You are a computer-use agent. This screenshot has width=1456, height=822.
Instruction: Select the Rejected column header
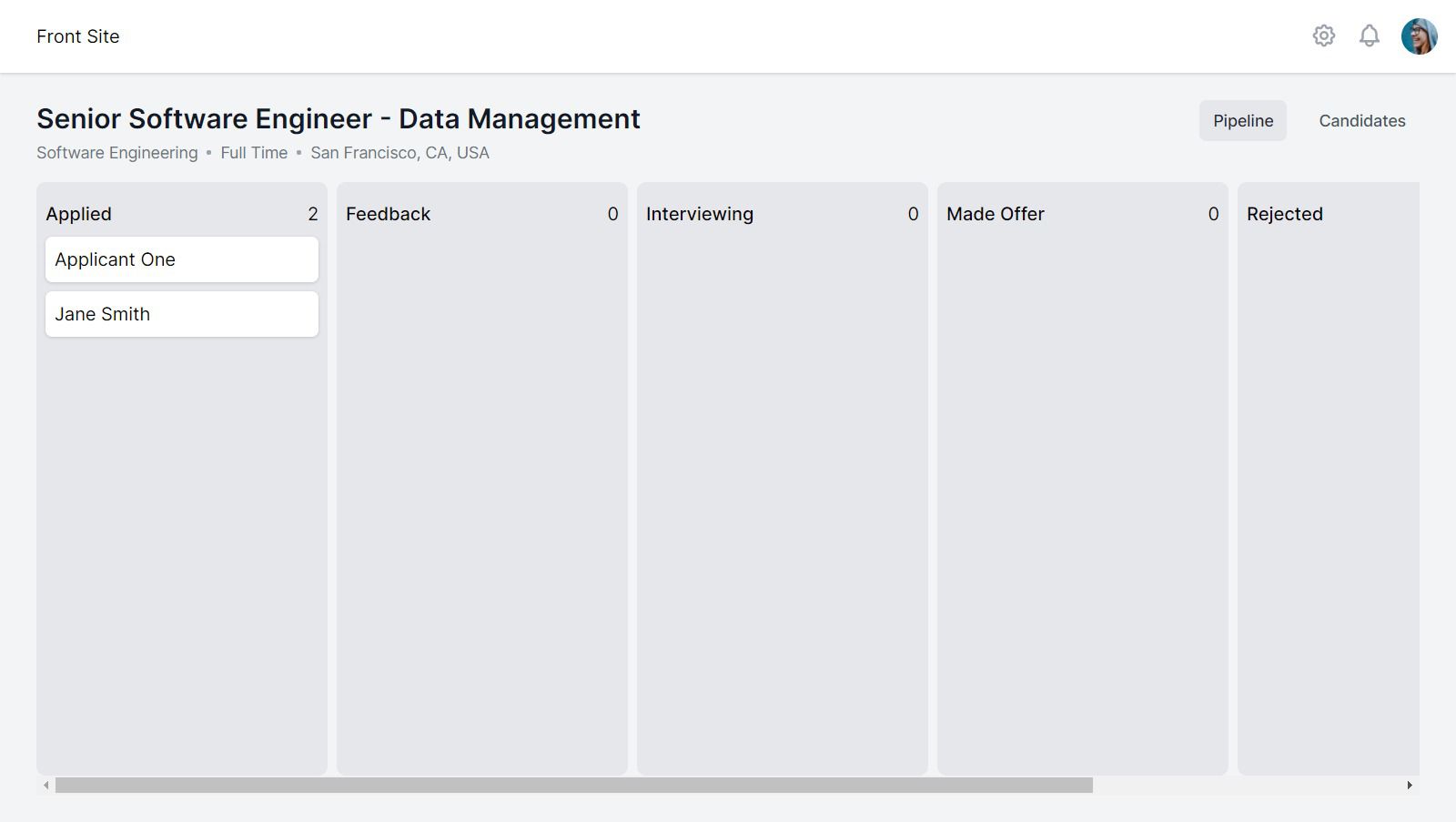pyautogui.click(x=1285, y=214)
